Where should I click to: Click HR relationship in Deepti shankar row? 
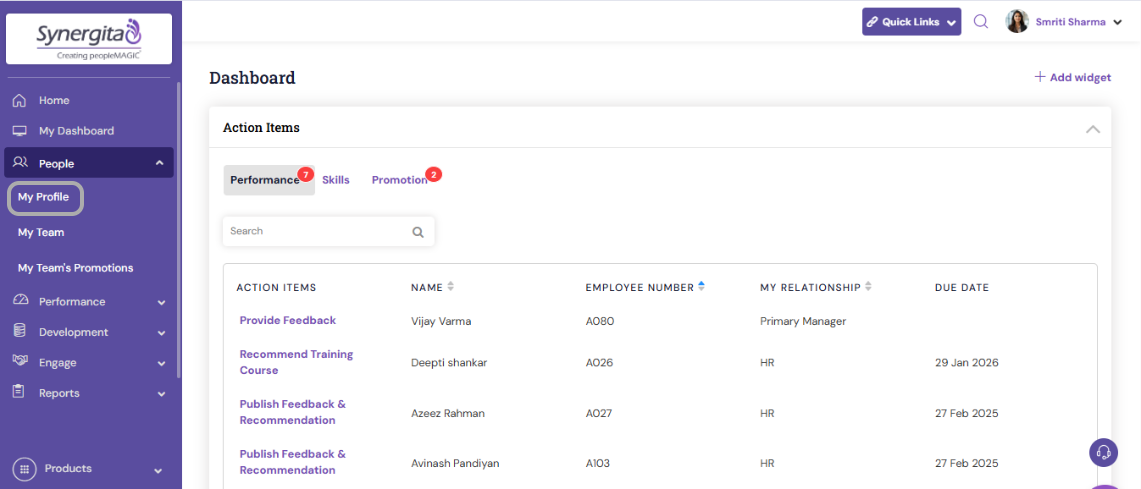[x=767, y=362]
